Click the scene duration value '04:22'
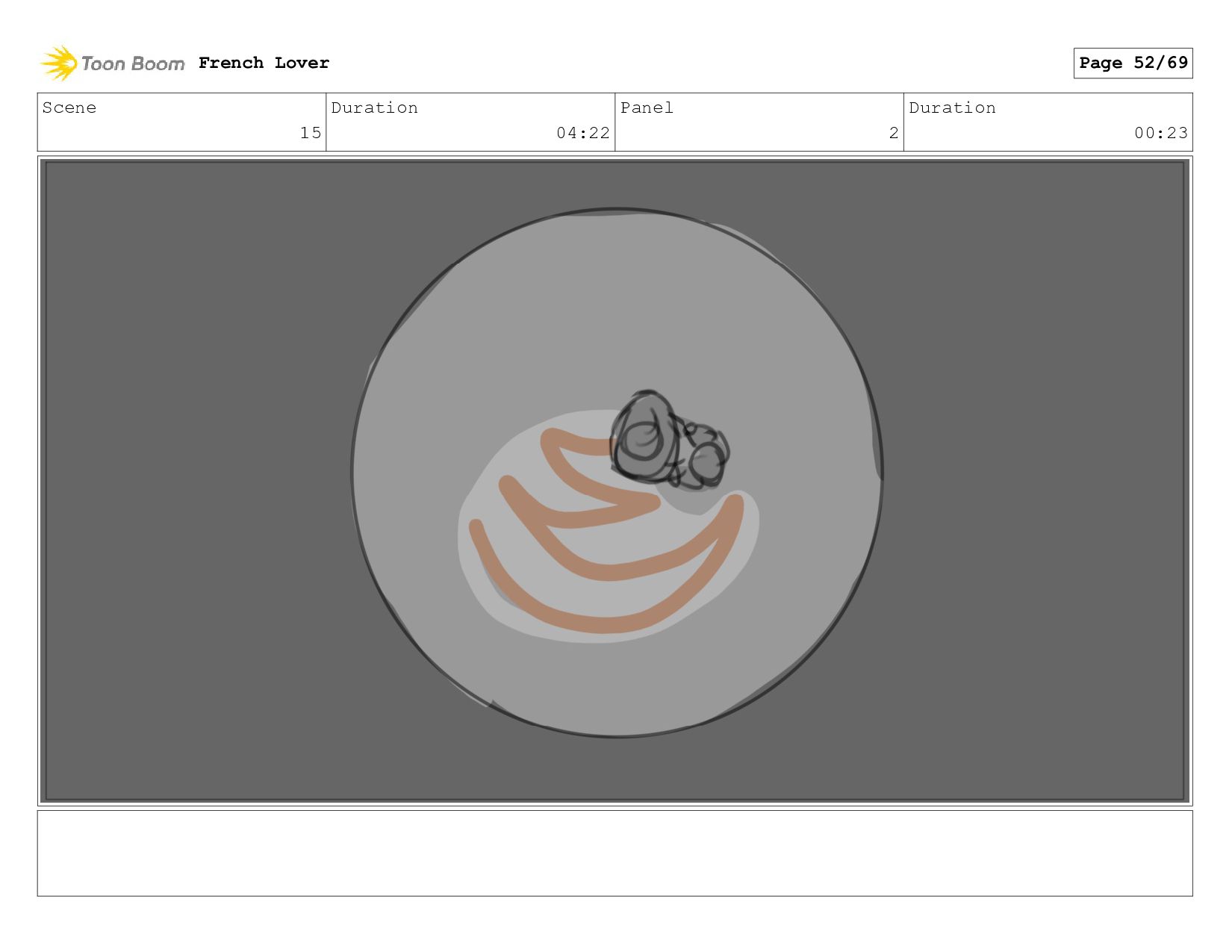The width and height of the screenshot is (1232, 952). coord(583,133)
